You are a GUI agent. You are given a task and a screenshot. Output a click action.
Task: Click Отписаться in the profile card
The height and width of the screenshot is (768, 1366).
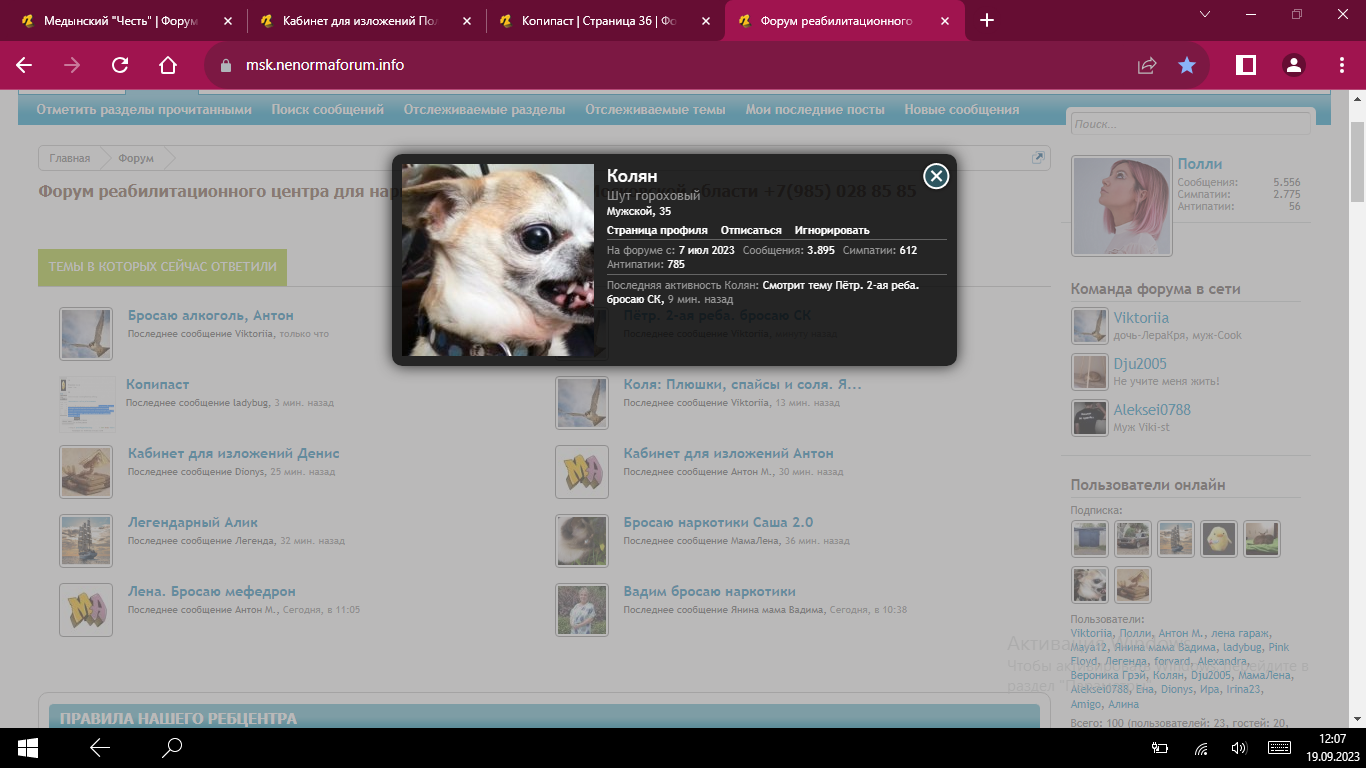click(751, 230)
